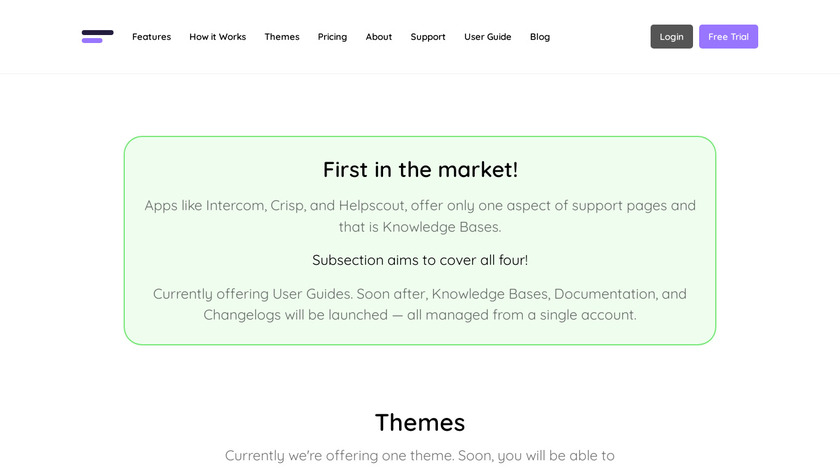This screenshot has height=472, width=840.
Task: Open the Features menu item
Action: click(x=151, y=37)
